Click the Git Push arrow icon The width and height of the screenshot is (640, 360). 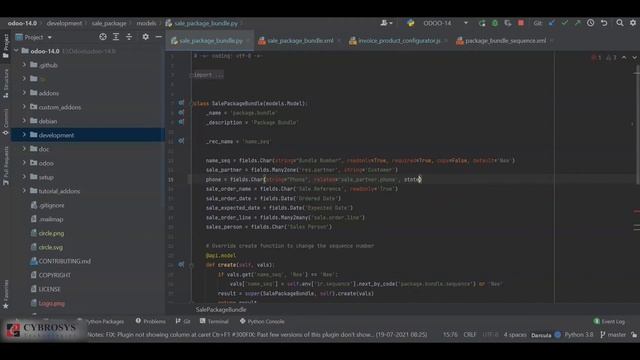pos(578,23)
